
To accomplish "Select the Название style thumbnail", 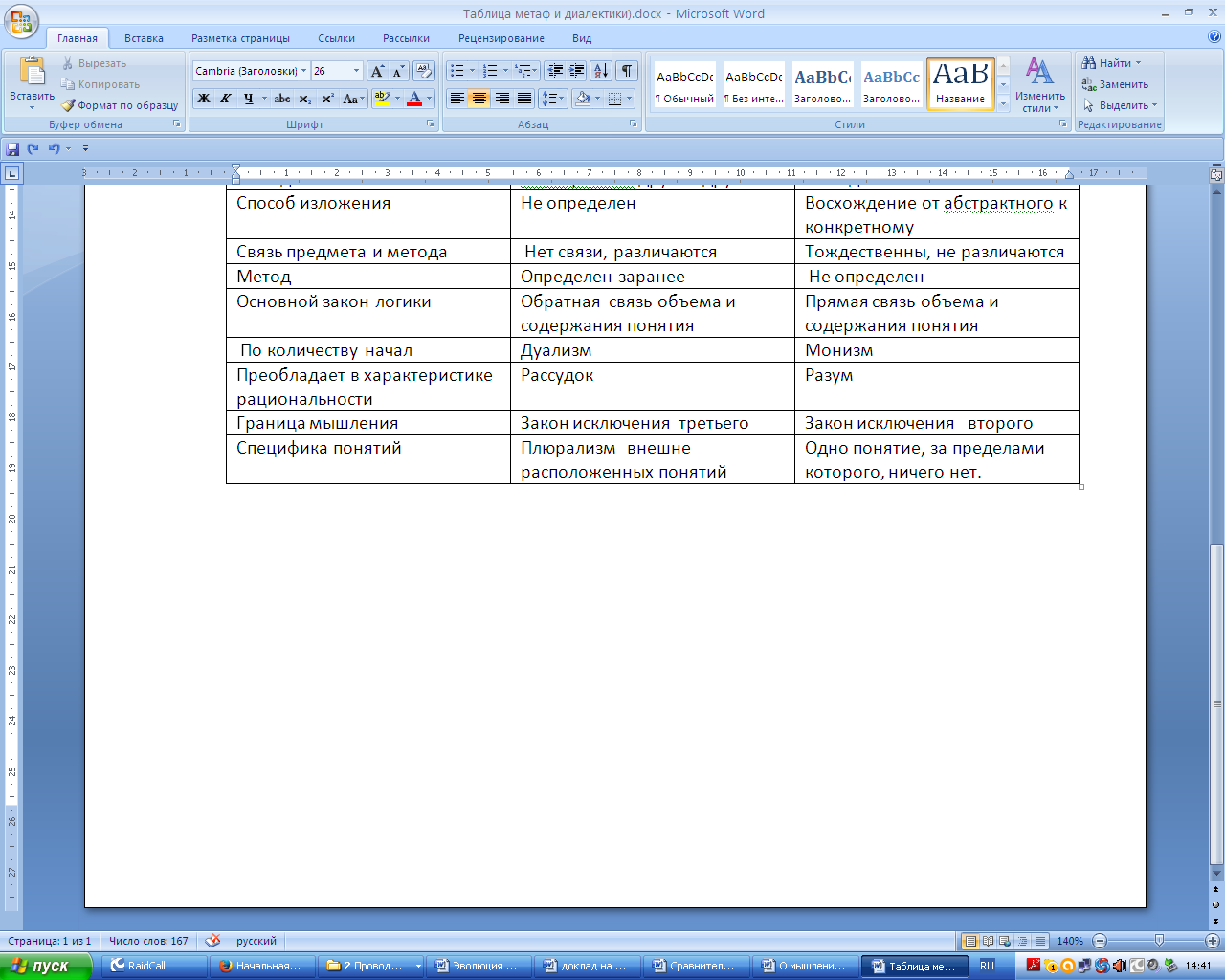I will coord(960,83).
